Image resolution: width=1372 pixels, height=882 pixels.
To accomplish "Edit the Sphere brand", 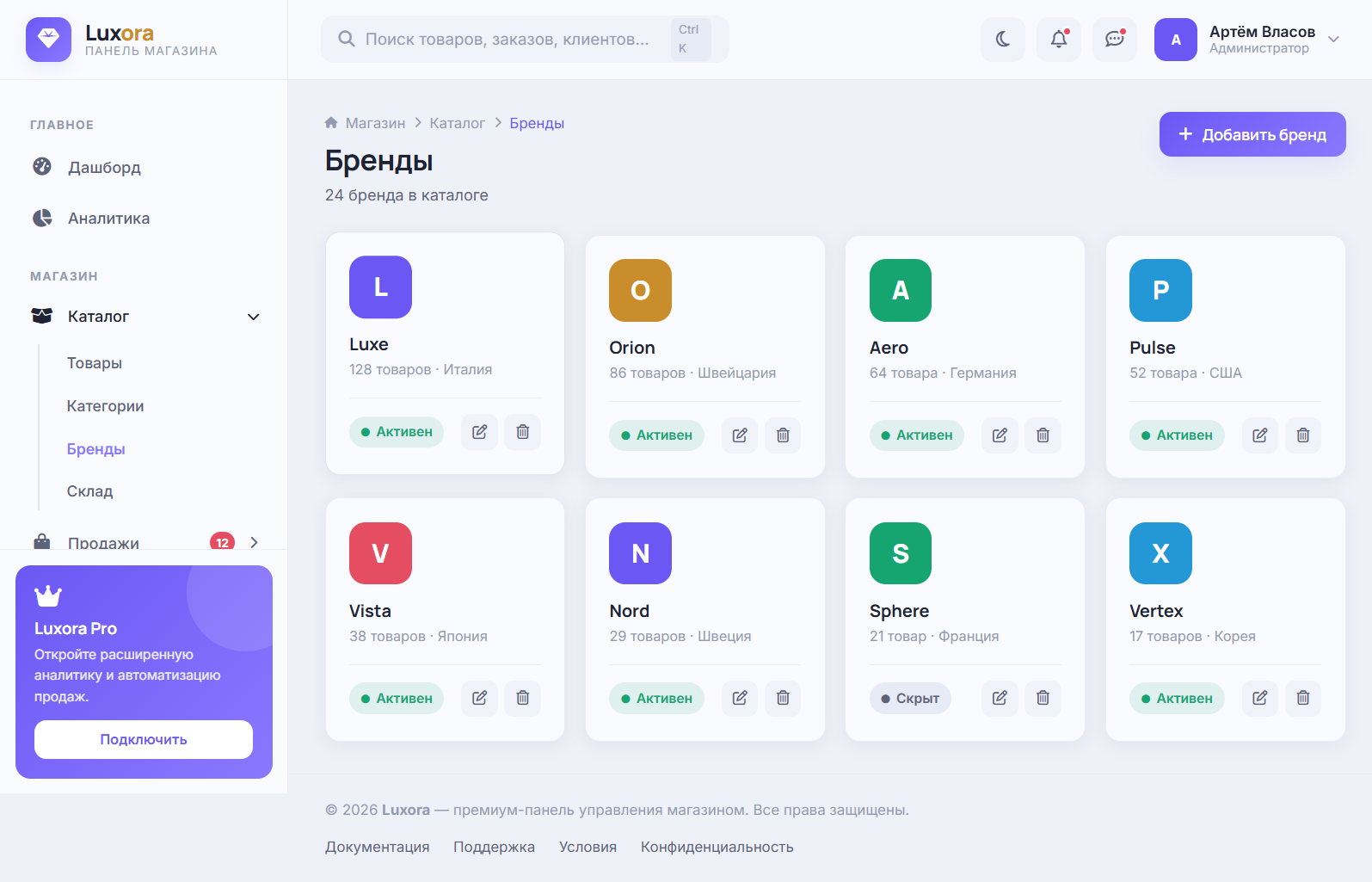I will point(1000,699).
